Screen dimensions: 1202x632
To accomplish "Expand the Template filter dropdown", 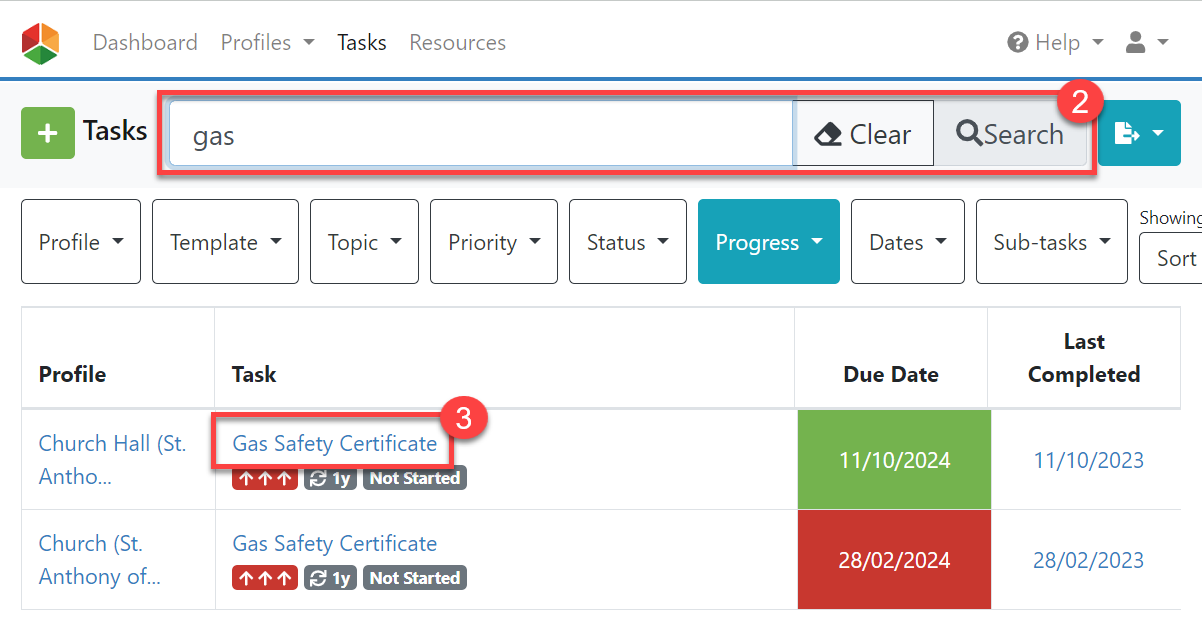I will [x=225, y=242].
